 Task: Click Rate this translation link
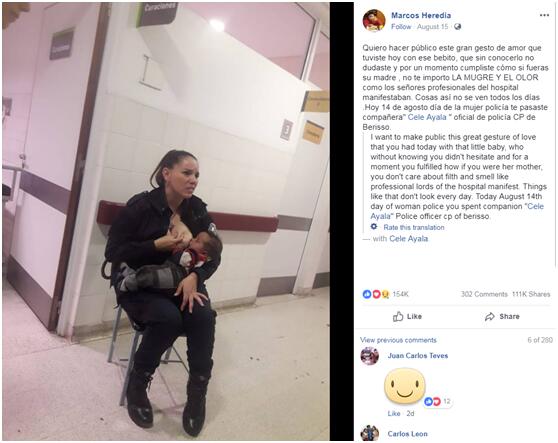414,227
